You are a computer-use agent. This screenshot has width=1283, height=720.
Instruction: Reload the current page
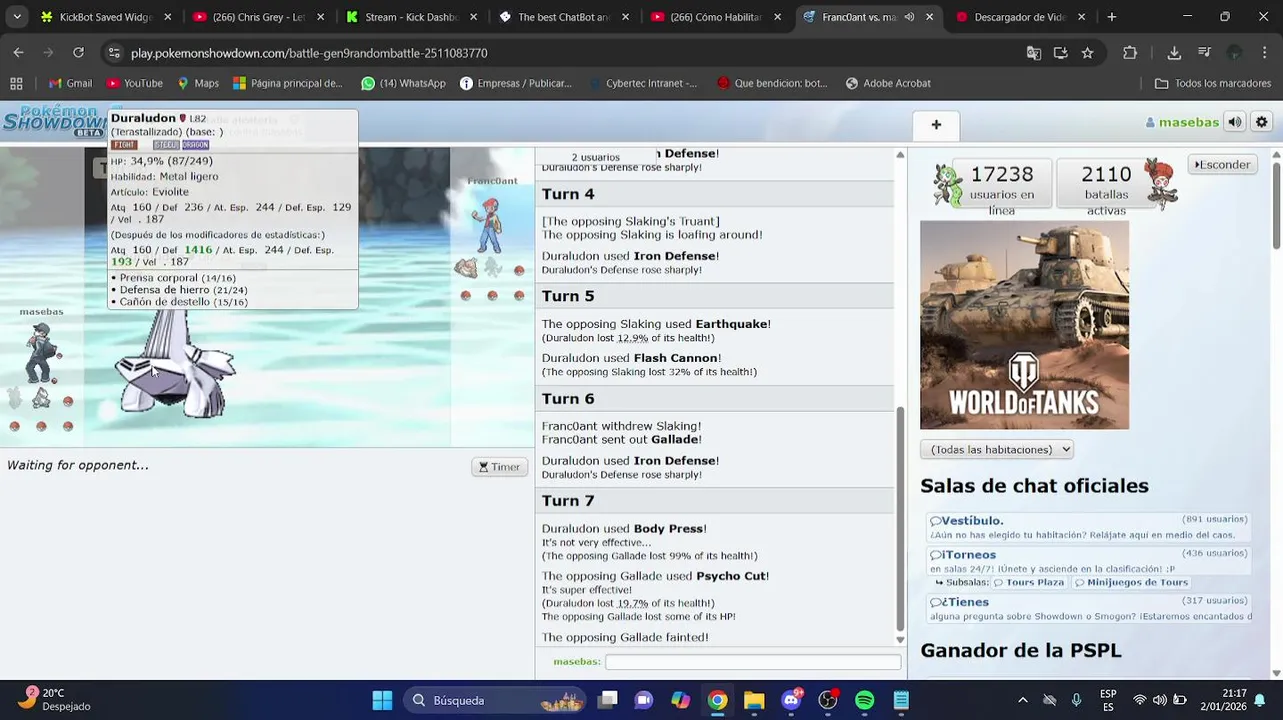[78, 53]
